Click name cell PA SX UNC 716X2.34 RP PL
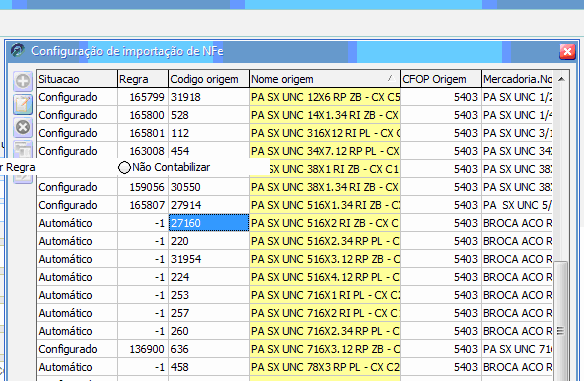The height and width of the screenshot is (381, 584). [325, 331]
